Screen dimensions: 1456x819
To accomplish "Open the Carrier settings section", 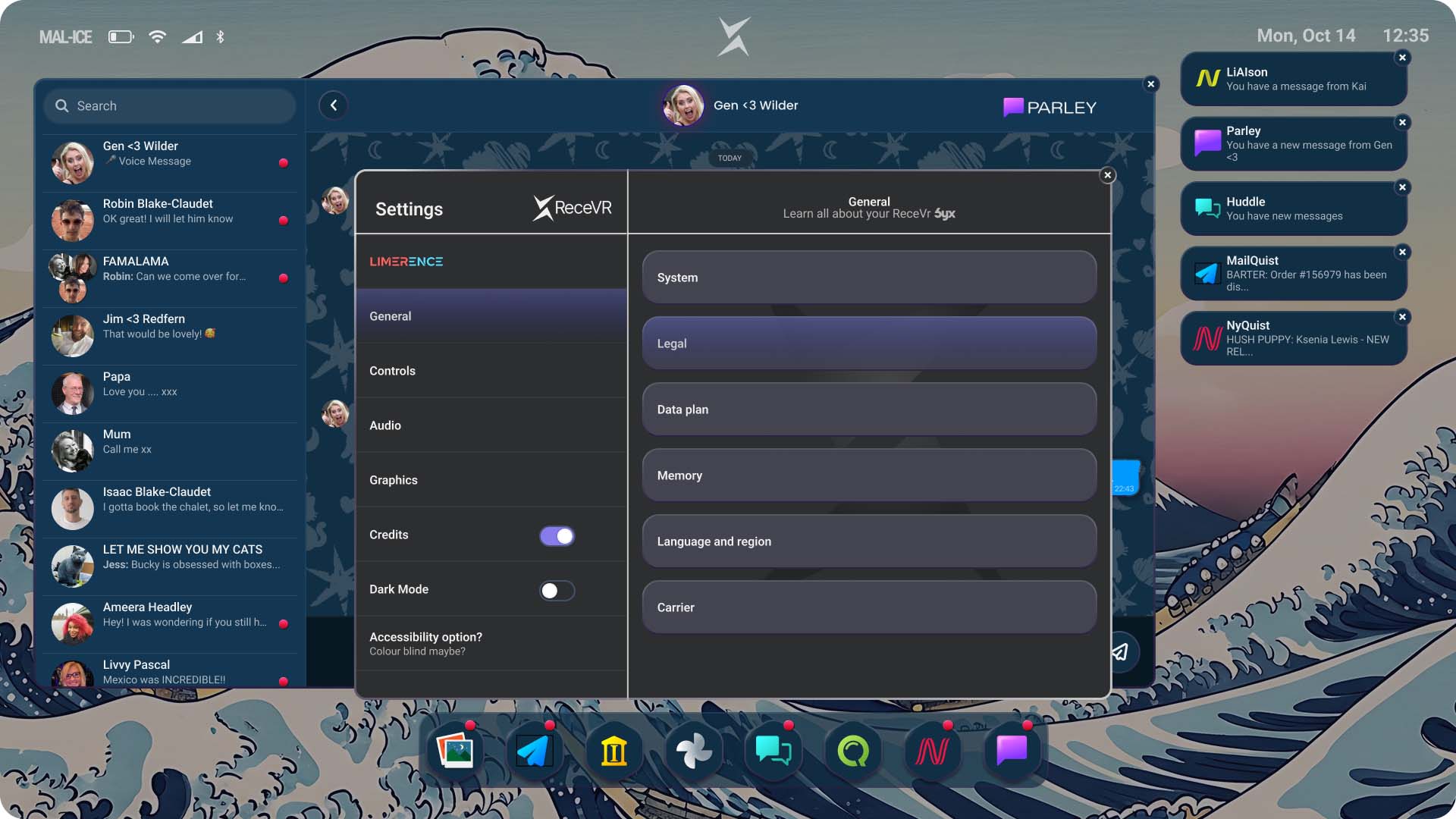I will (869, 607).
